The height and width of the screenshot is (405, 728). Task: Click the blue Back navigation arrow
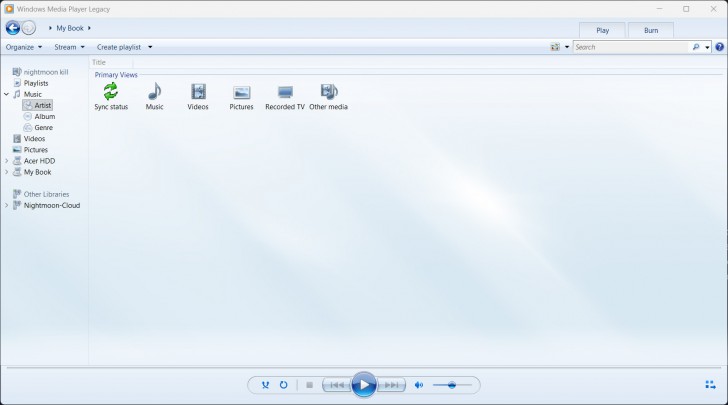click(x=13, y=28)
